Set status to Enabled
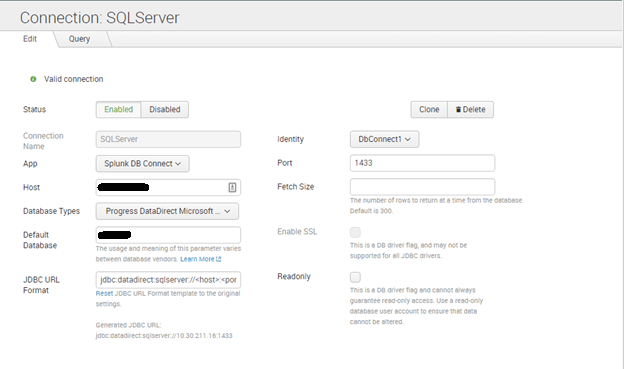 [x=119, y=109]
